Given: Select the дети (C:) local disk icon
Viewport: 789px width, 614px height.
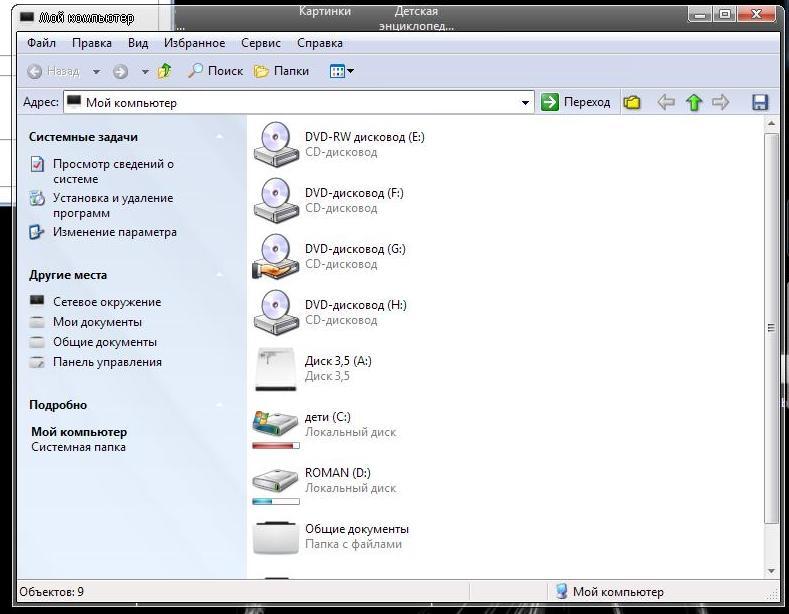Looking at the screenshot, I should (275, 424).
